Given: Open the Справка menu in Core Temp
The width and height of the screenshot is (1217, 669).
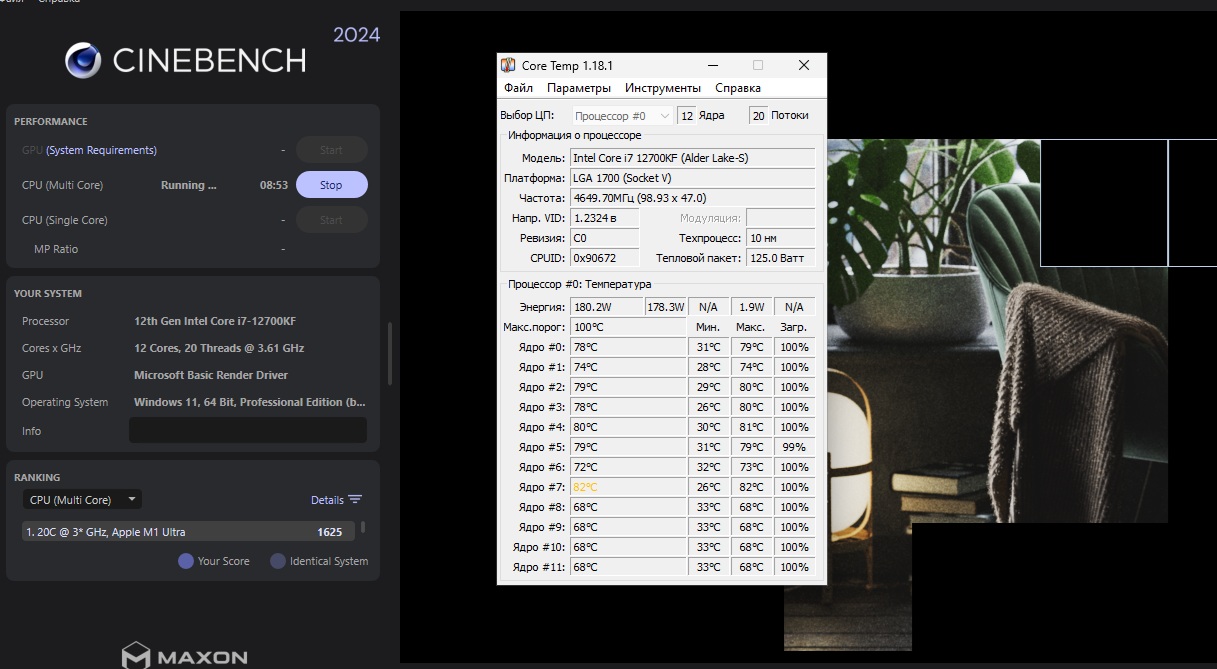Looking at the screenshot, I should (738, 88).
